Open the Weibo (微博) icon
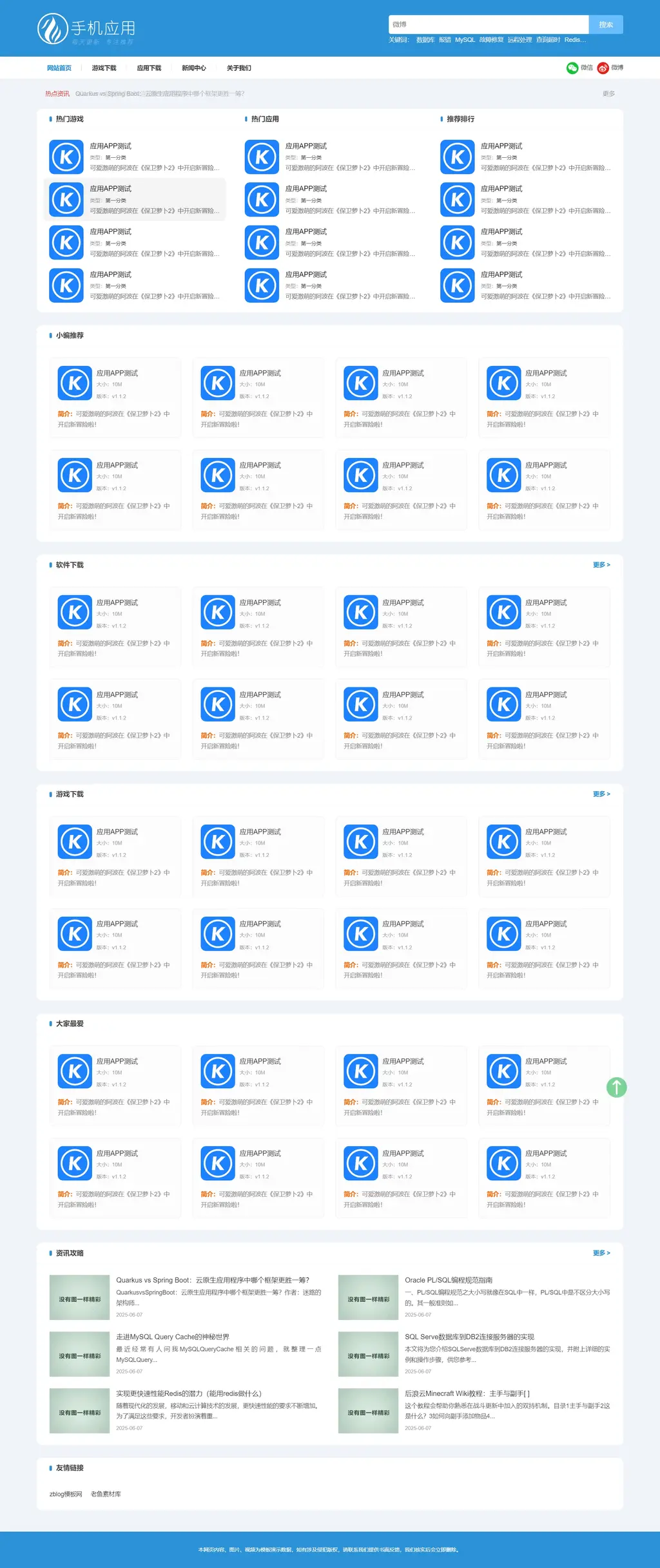The width and height of the screenshot is (660, 1568). [603, 68]
